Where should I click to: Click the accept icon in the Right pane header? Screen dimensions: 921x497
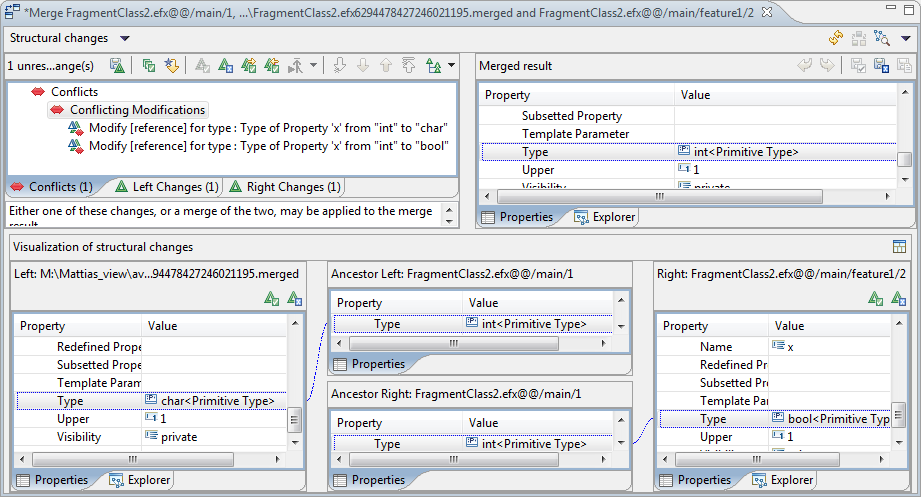pyautogui.click(x=876, y=298)
